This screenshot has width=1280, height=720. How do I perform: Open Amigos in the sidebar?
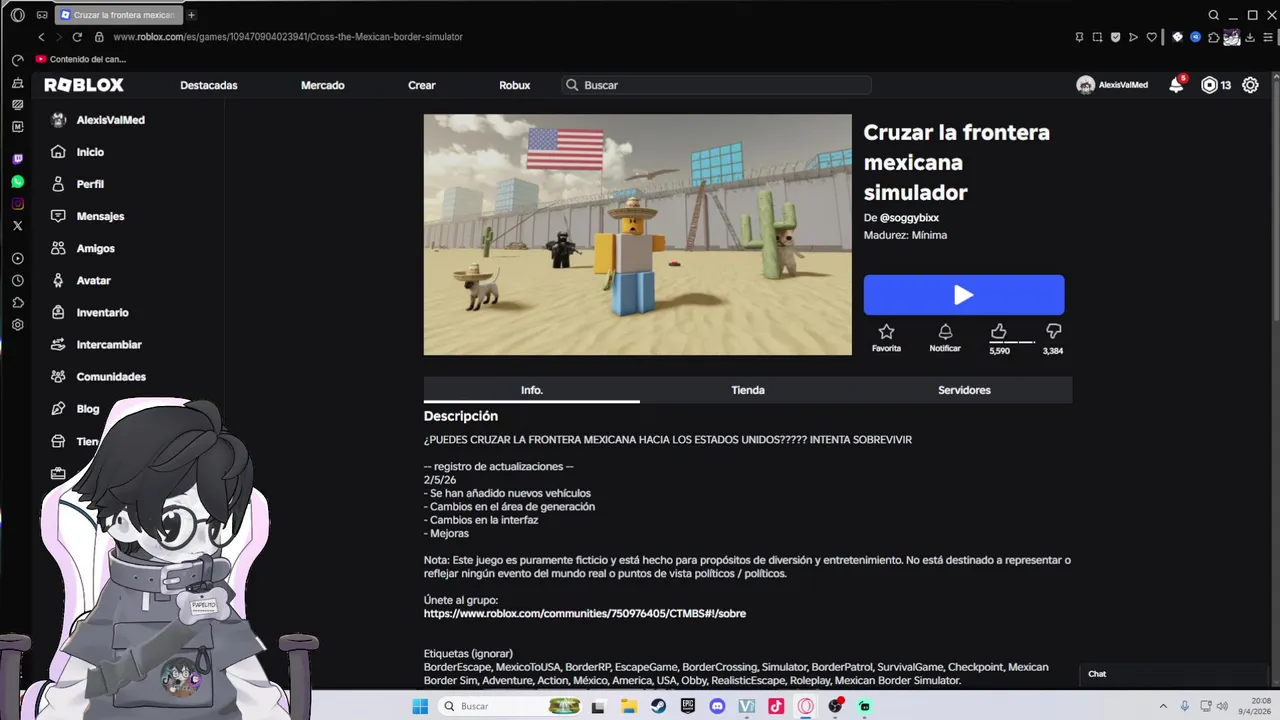95,248
